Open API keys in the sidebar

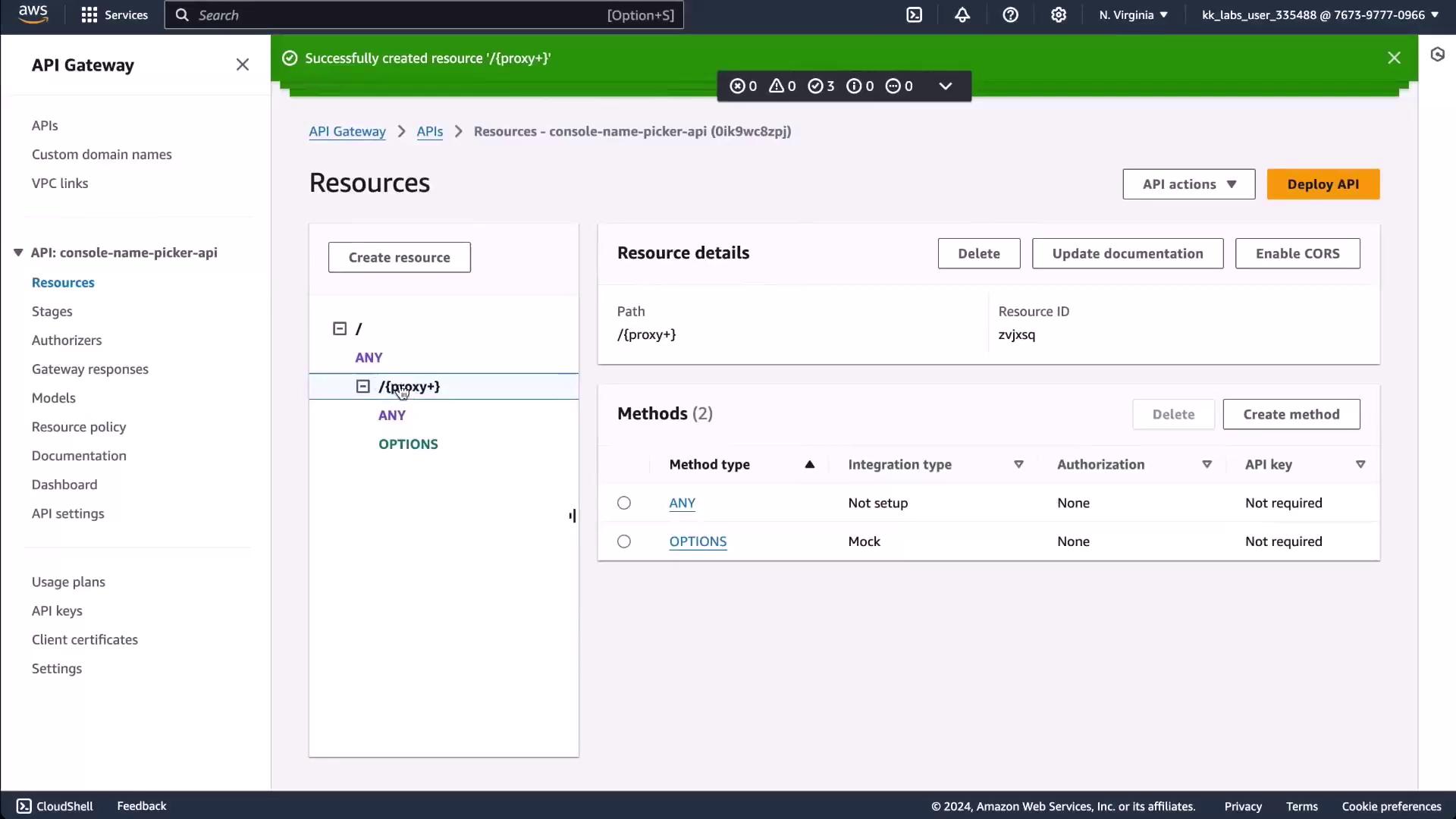coord(57,610)
